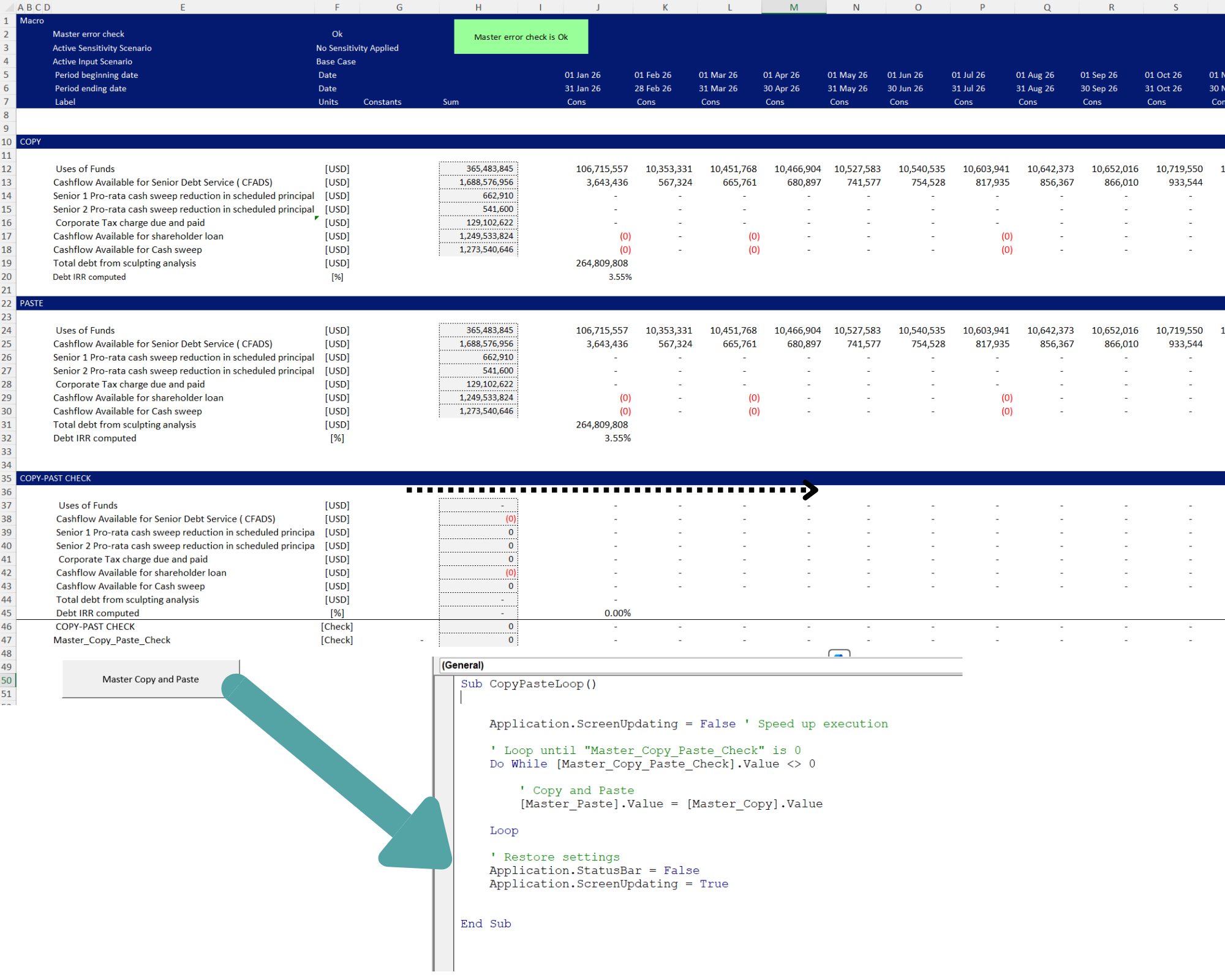Select row 22 PASTE header row number

tap(7, 303)
